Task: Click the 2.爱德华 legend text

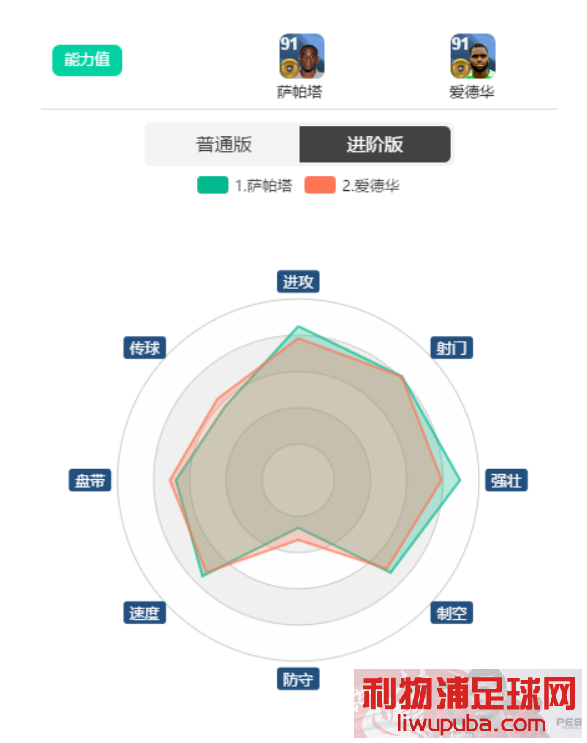Action: 370,185
